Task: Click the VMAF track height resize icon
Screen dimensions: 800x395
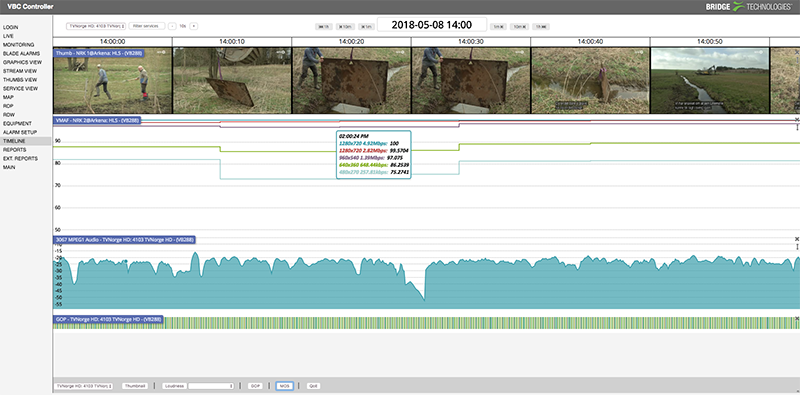Action: click(797, 127)
